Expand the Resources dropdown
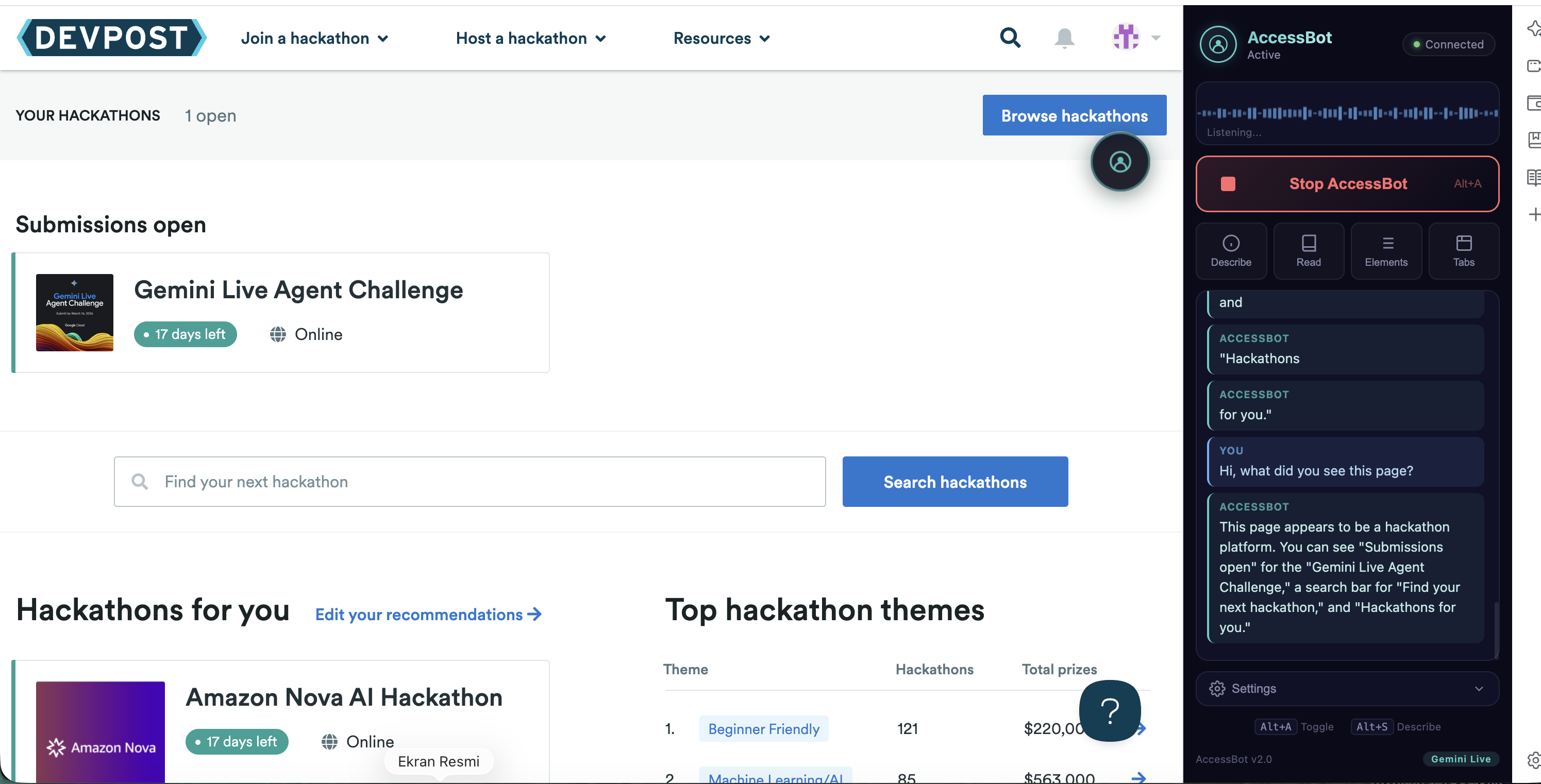 point(722,38)
